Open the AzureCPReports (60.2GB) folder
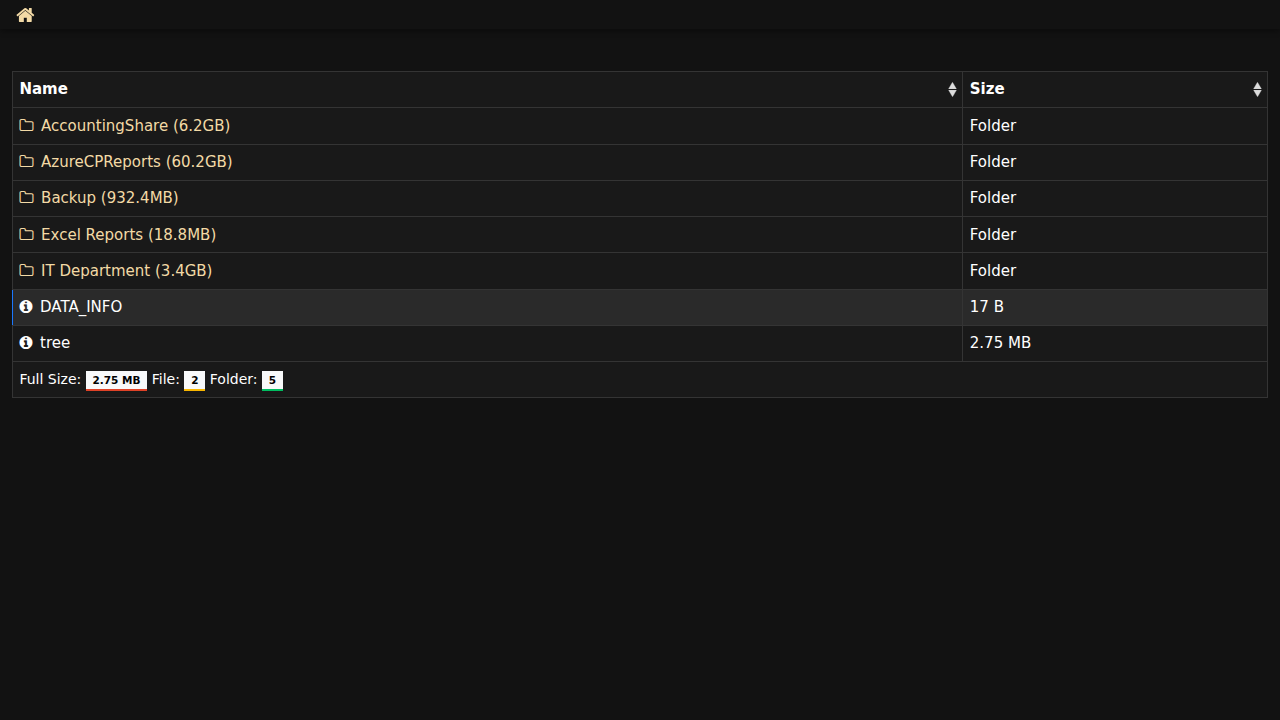The image size is (1280, 720). coord(136,162)
